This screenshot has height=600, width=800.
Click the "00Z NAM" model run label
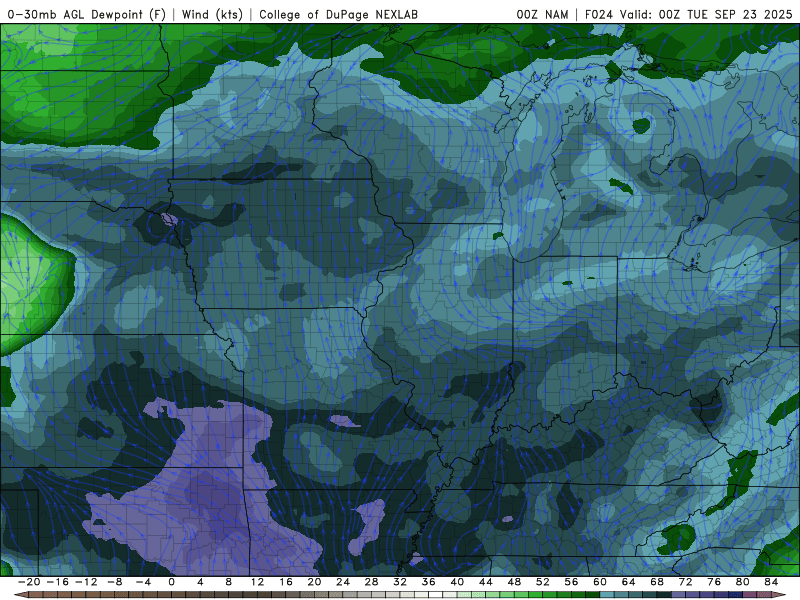pos(542,14)
